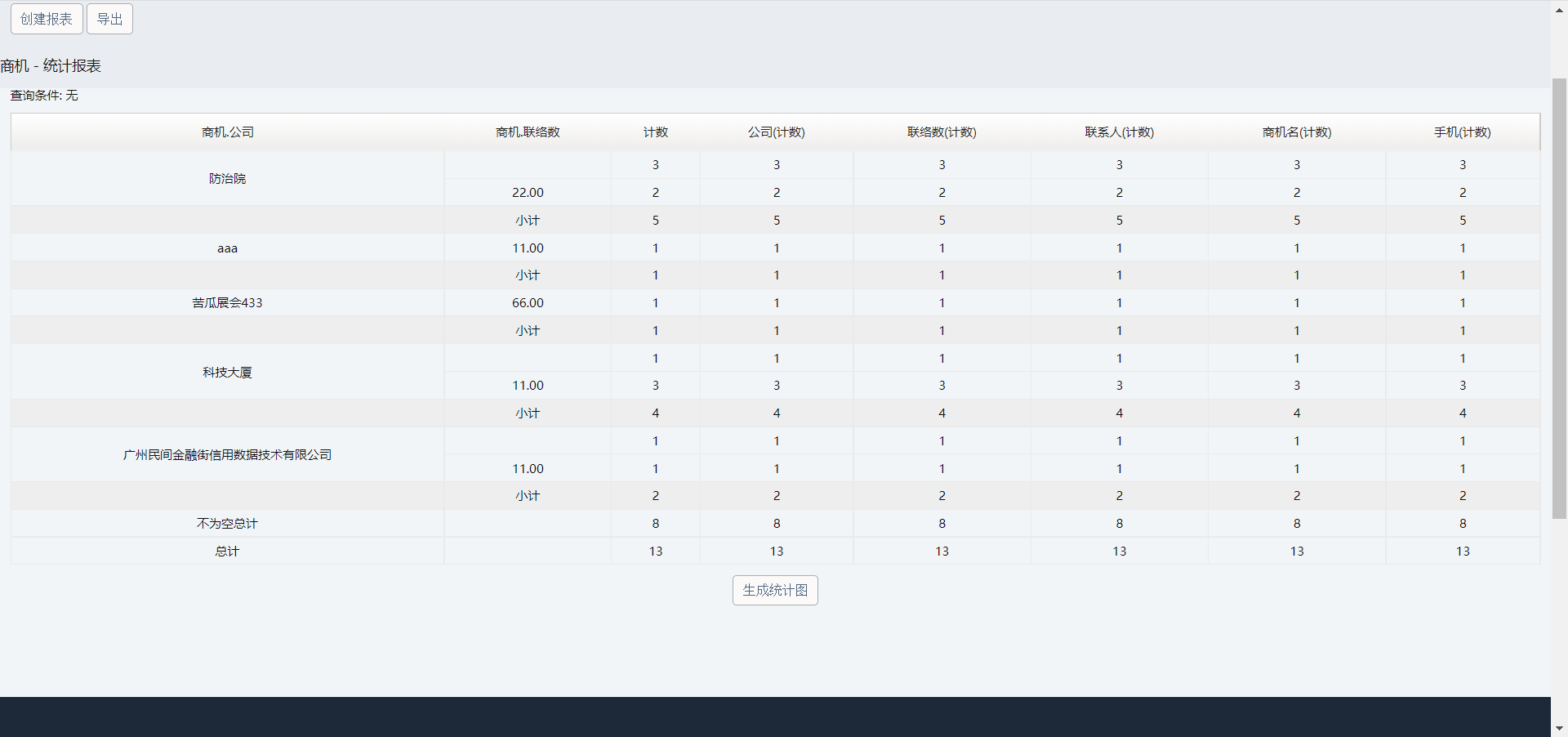Click the 66.00 联络数 value

[528, 302]
